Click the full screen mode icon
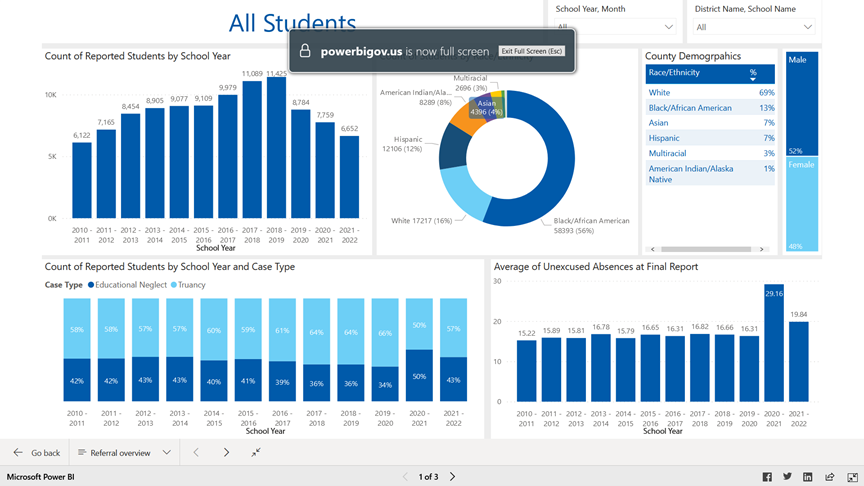 pyautogui.click(x=852, y=477)
